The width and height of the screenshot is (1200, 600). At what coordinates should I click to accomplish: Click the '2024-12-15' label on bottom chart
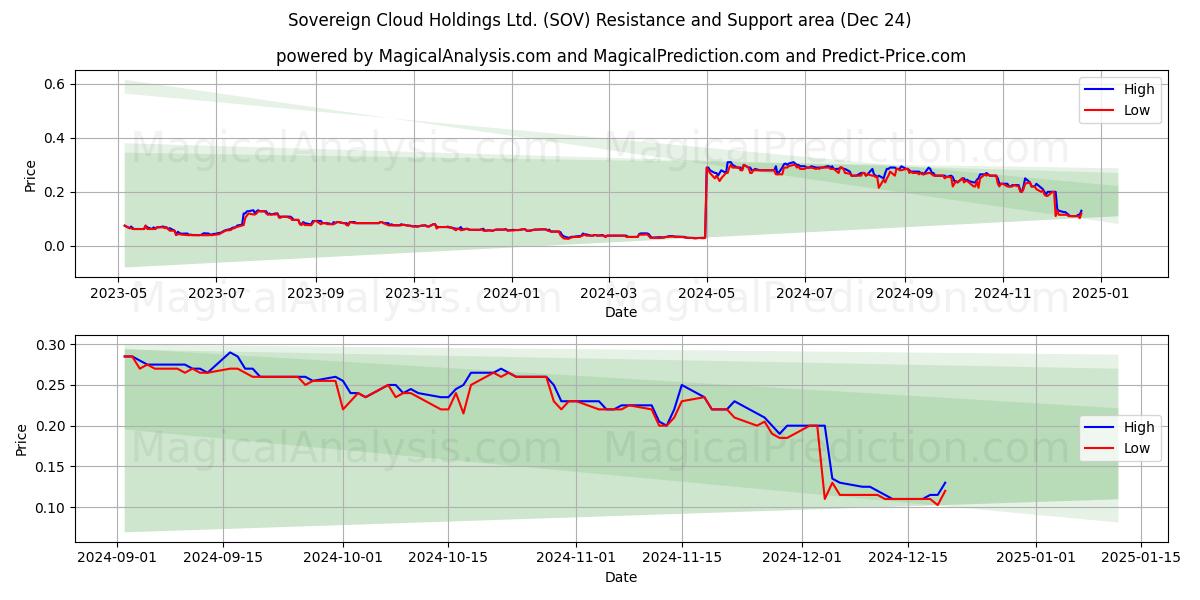906,558
